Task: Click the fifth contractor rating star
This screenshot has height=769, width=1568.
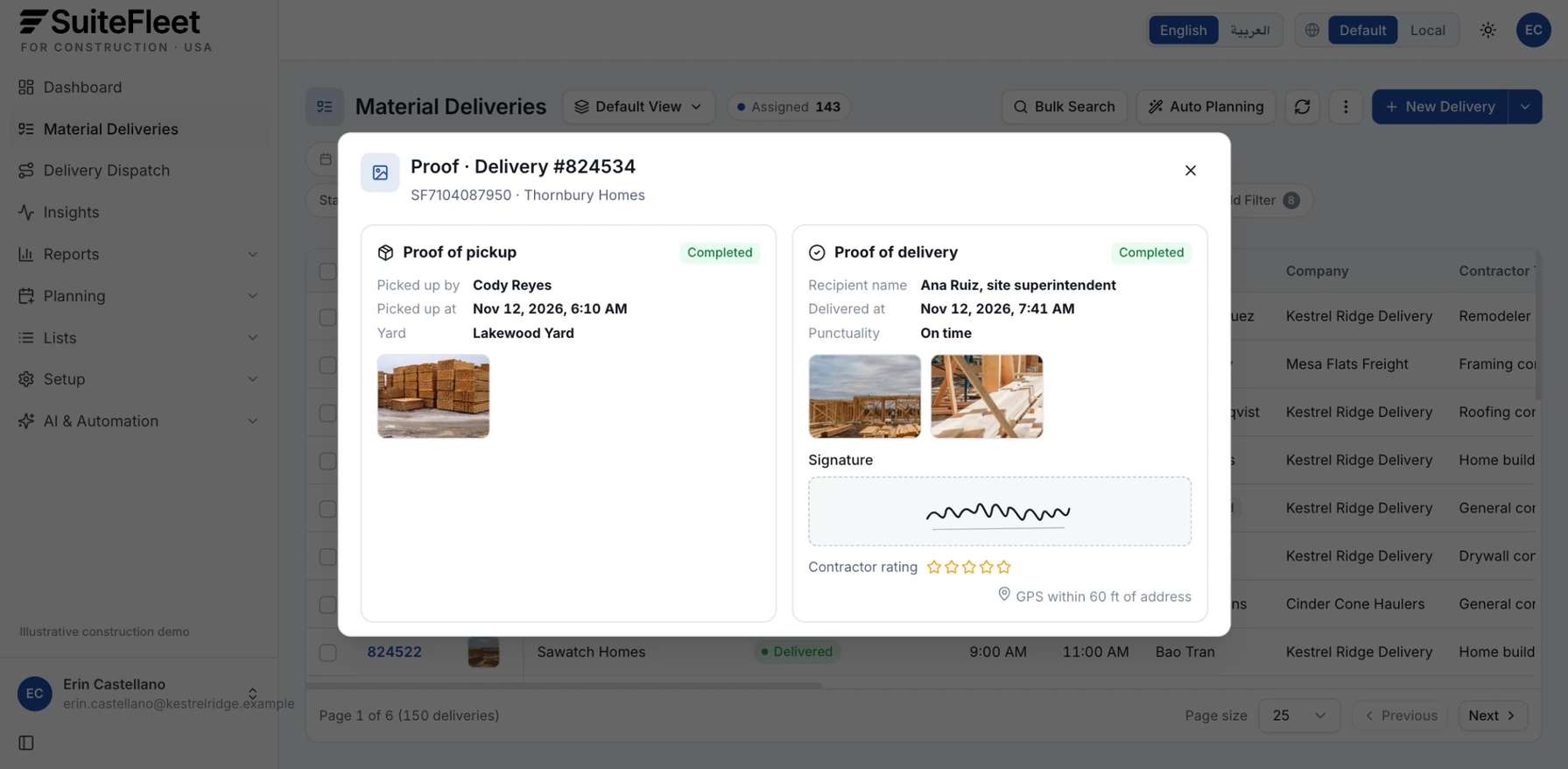Action: pyautogui.click(x=1004, y=567)
